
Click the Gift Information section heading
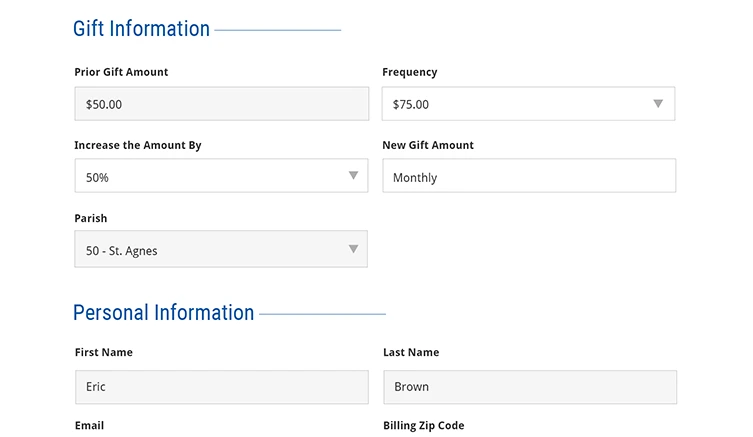tap(141, 29)
